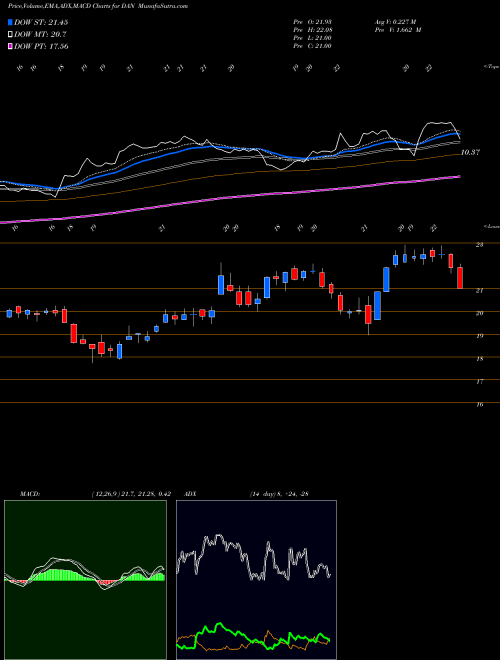Click the price axis label '20'
This screenshot has width=500, height=660.
pos(480,313)
